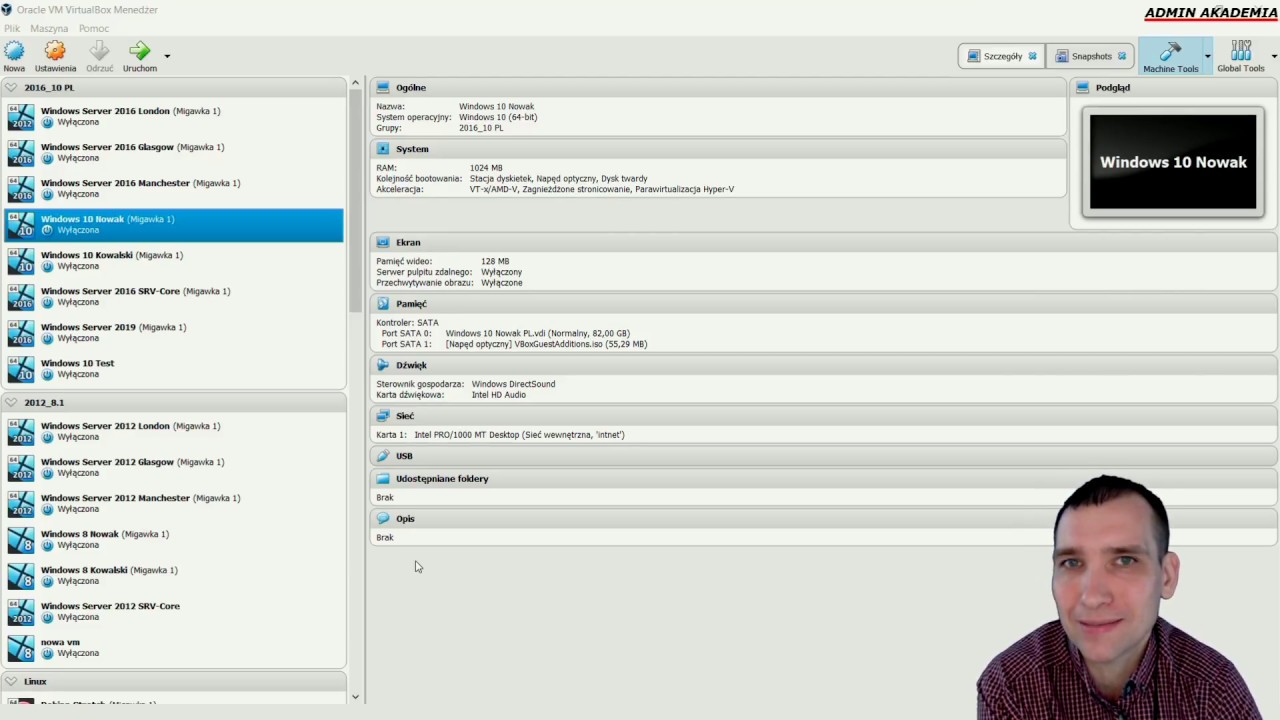Select Windows Server 2019 VM

(x=174, y=333)
